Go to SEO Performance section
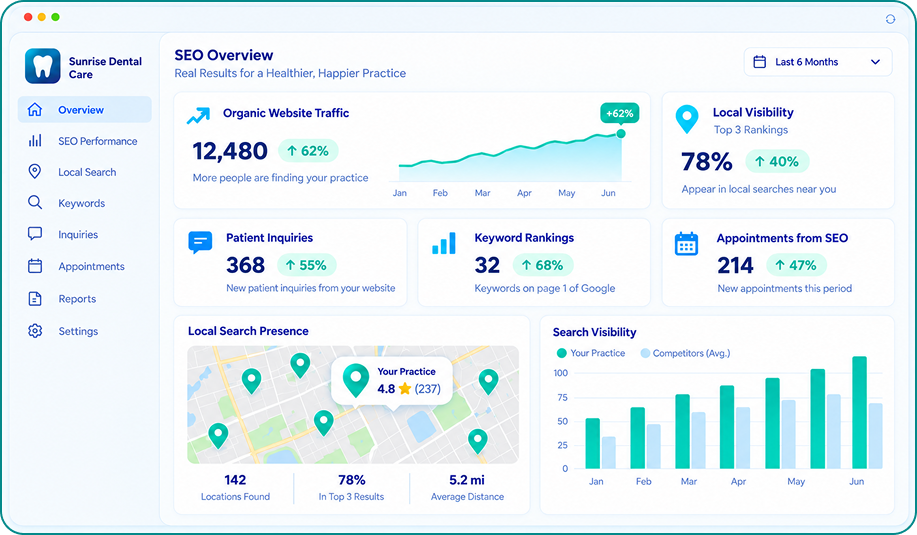The width and height of the screenshot is (917, 535). [85, 141]
